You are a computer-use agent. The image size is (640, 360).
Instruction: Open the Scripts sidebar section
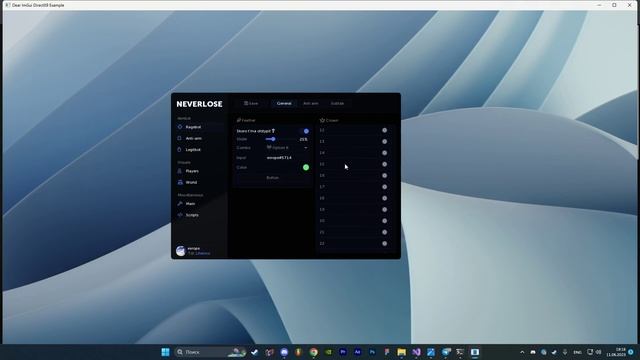tap(199, 215)
